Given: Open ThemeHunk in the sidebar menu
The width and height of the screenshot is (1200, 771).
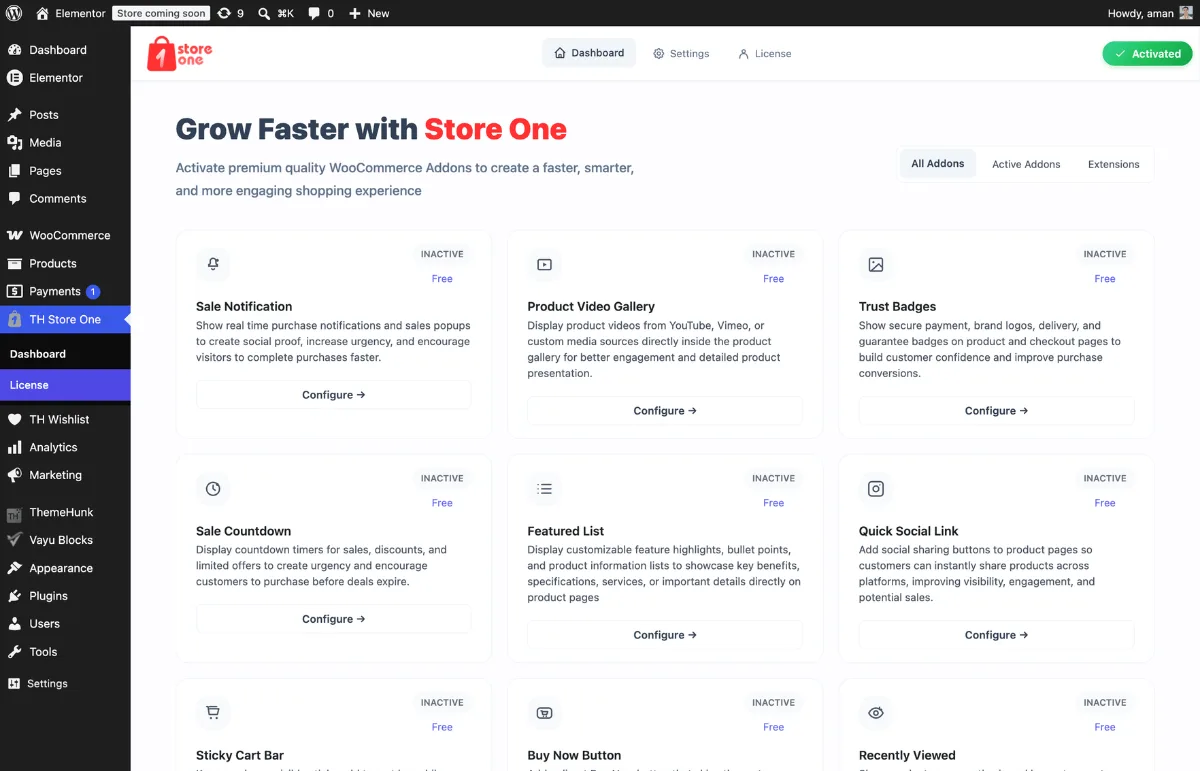Looking at the screenshot, I should [x=65, y=512].
